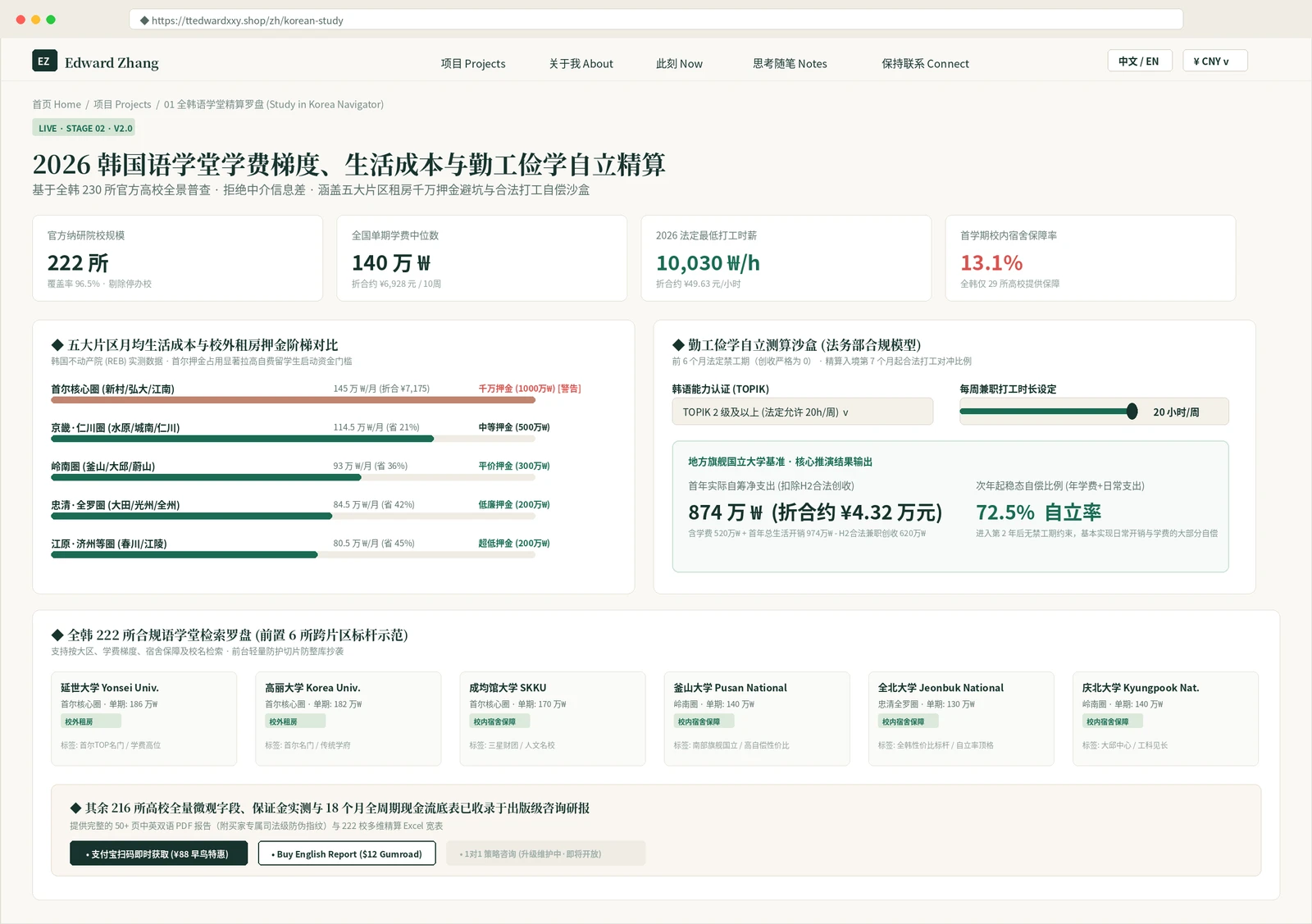Click 平价押金 (300万₩) label

coord(514,466)
